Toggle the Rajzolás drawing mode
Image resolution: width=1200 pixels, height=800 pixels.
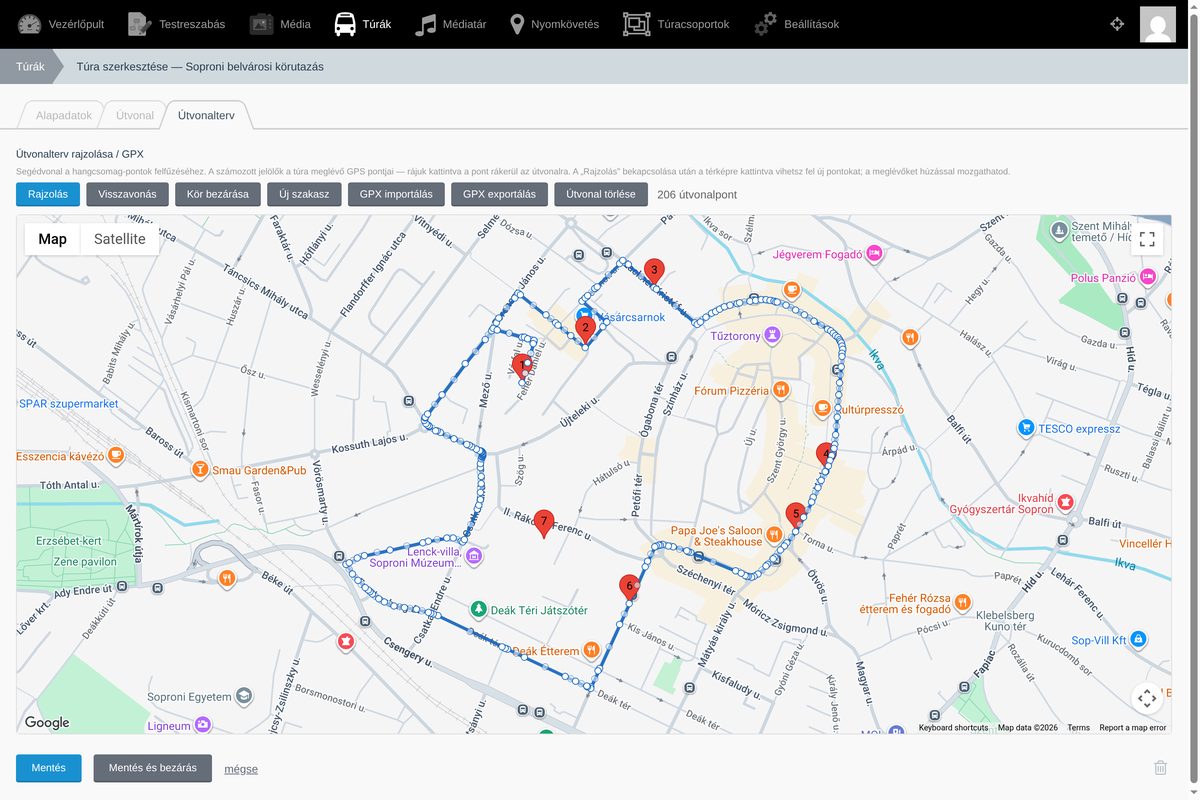tap(48, 194)
